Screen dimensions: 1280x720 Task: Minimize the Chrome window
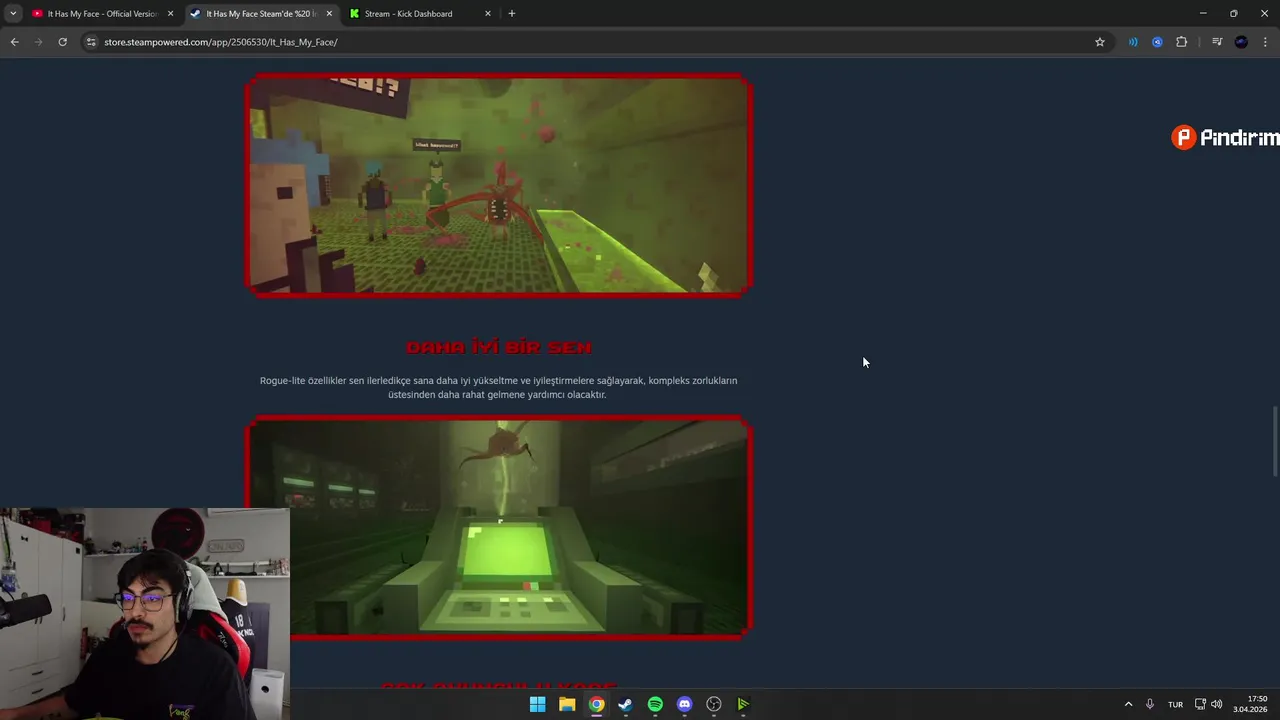click(x=1203, y=13)
